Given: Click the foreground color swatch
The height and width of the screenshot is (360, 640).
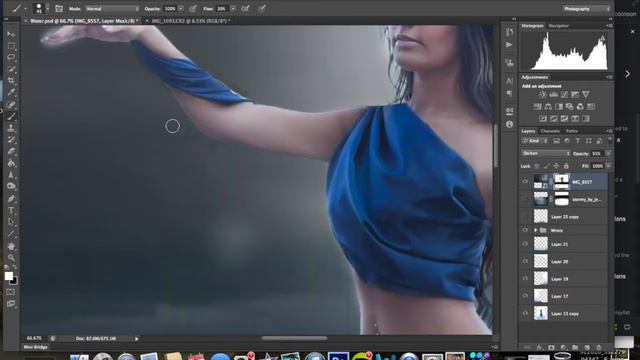Looking at the screenshot, I should coord(9,276).
